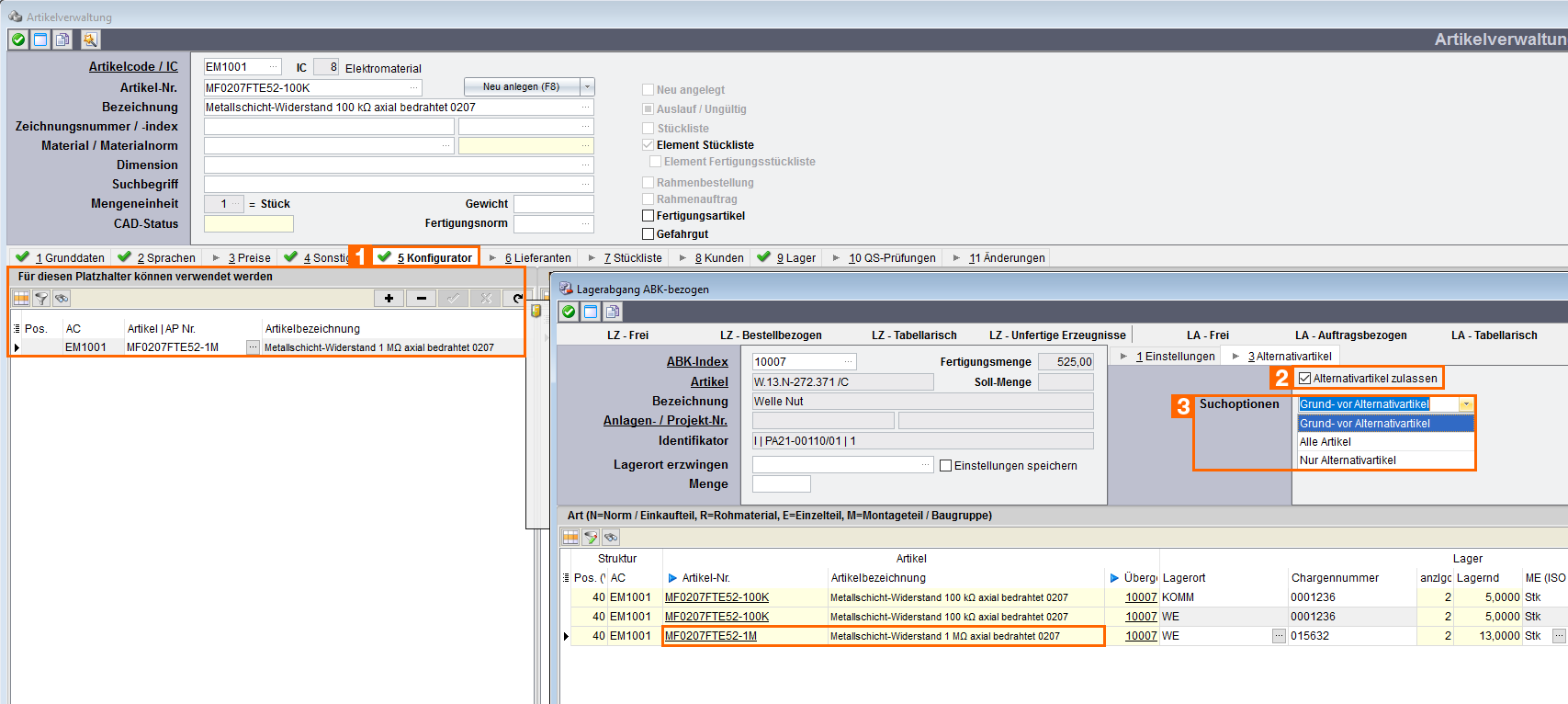This screenshot has width=1568, height=704.
Task: Open 9 Lager tab
Action: click(786, 257)
